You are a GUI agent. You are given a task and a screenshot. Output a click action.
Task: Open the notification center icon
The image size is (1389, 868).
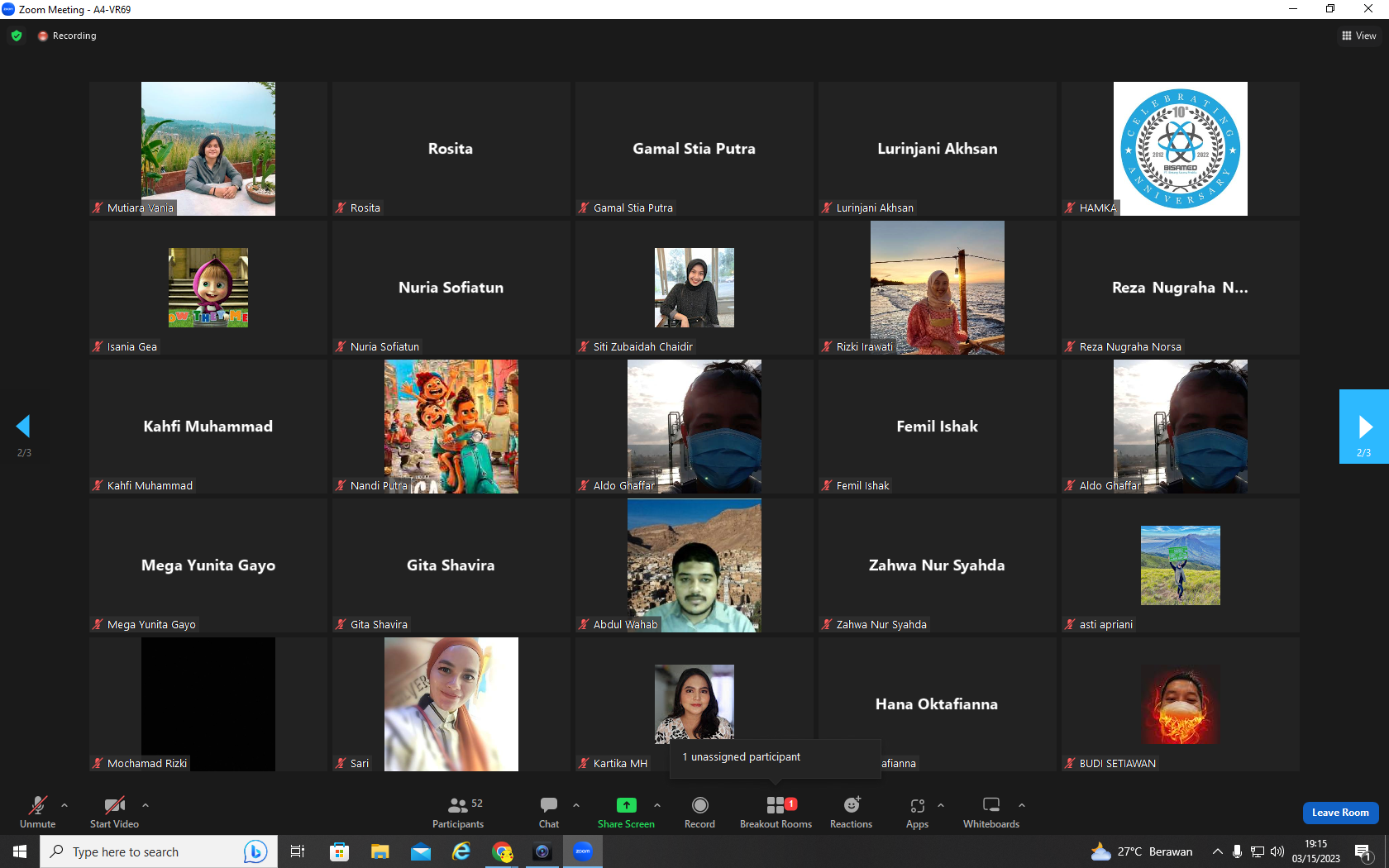coord(1364,852)
